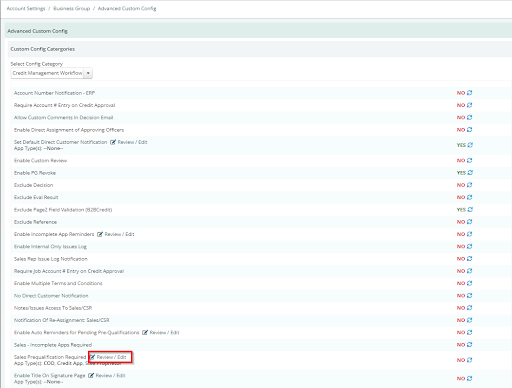Viewport: 512px width, 388px height.
Task: Toggle Notification Of Re-Assignment Sales/CSR icon
Action: (x=469, y=320)
